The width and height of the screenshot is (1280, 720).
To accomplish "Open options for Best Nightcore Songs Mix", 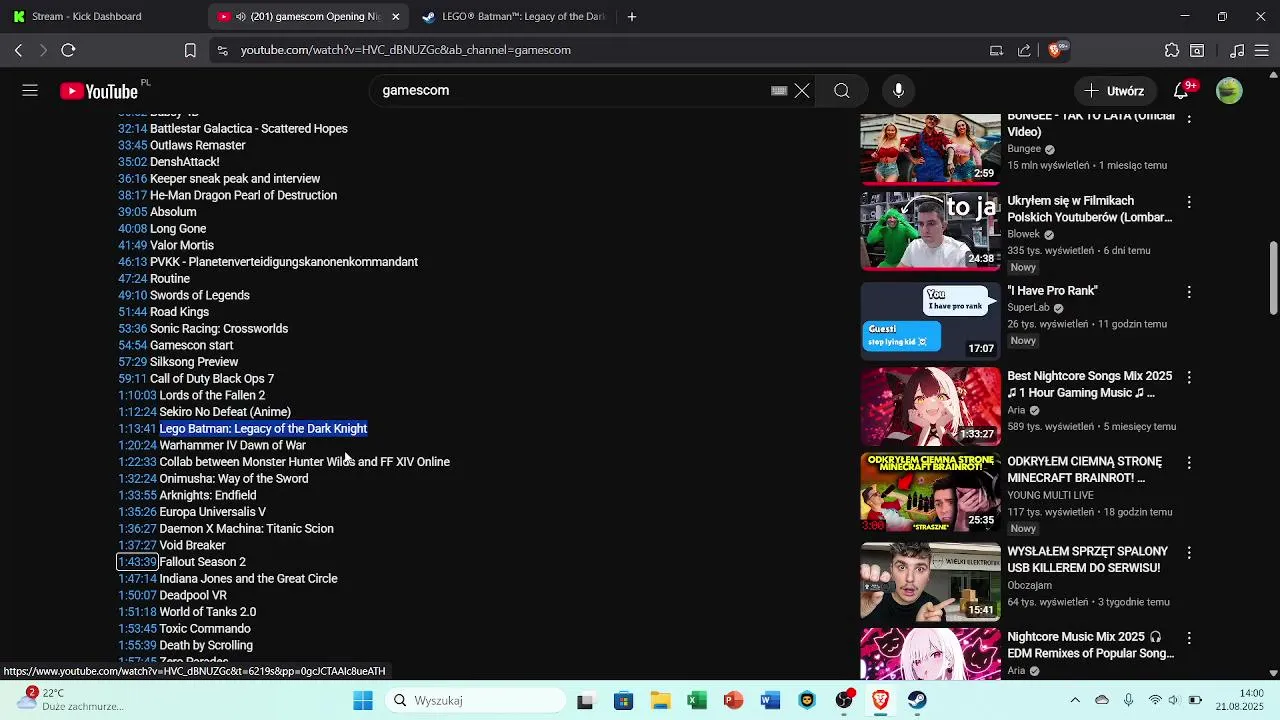I will click(x=1189, y=377).
